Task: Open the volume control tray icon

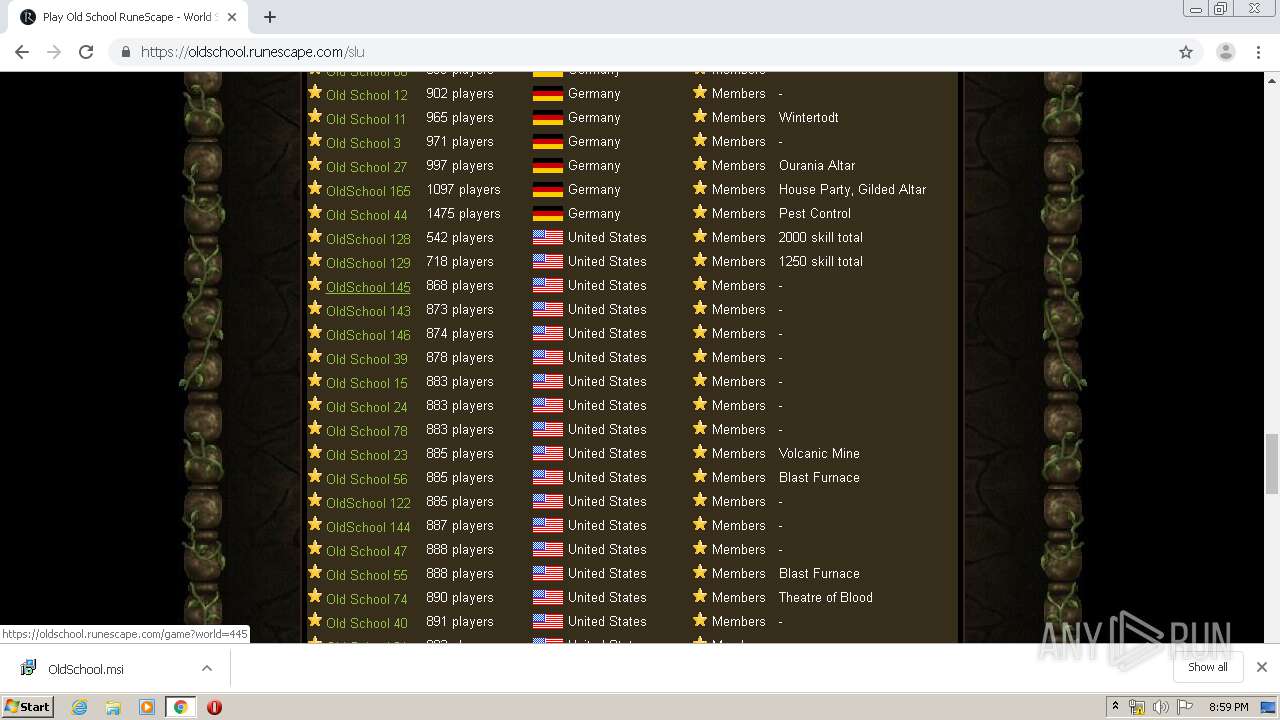Action: click(1160, 707)
